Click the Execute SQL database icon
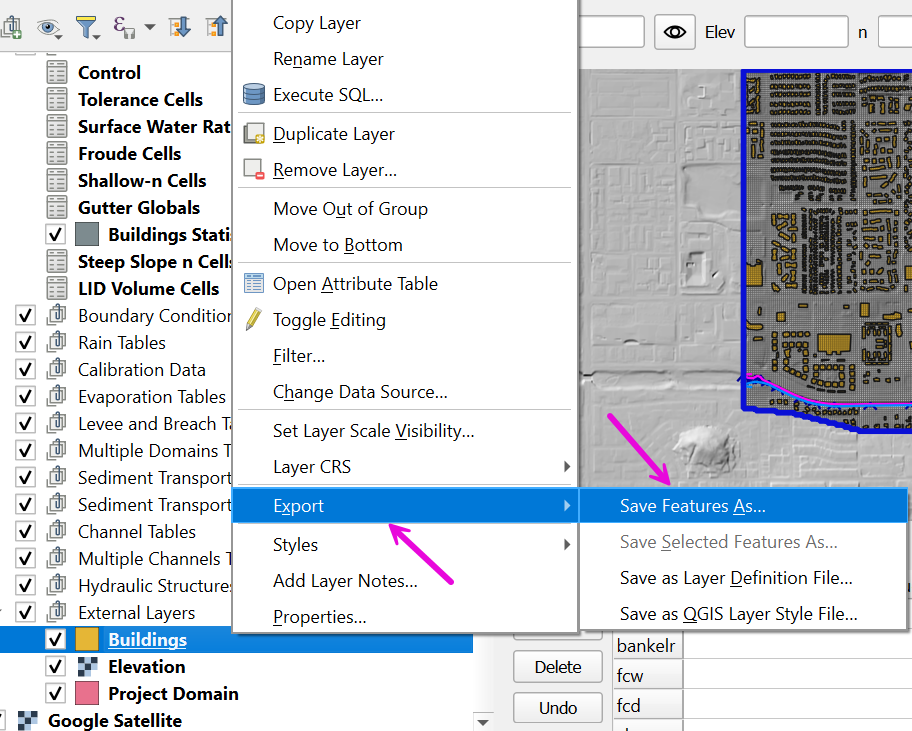 click(254, 95)
